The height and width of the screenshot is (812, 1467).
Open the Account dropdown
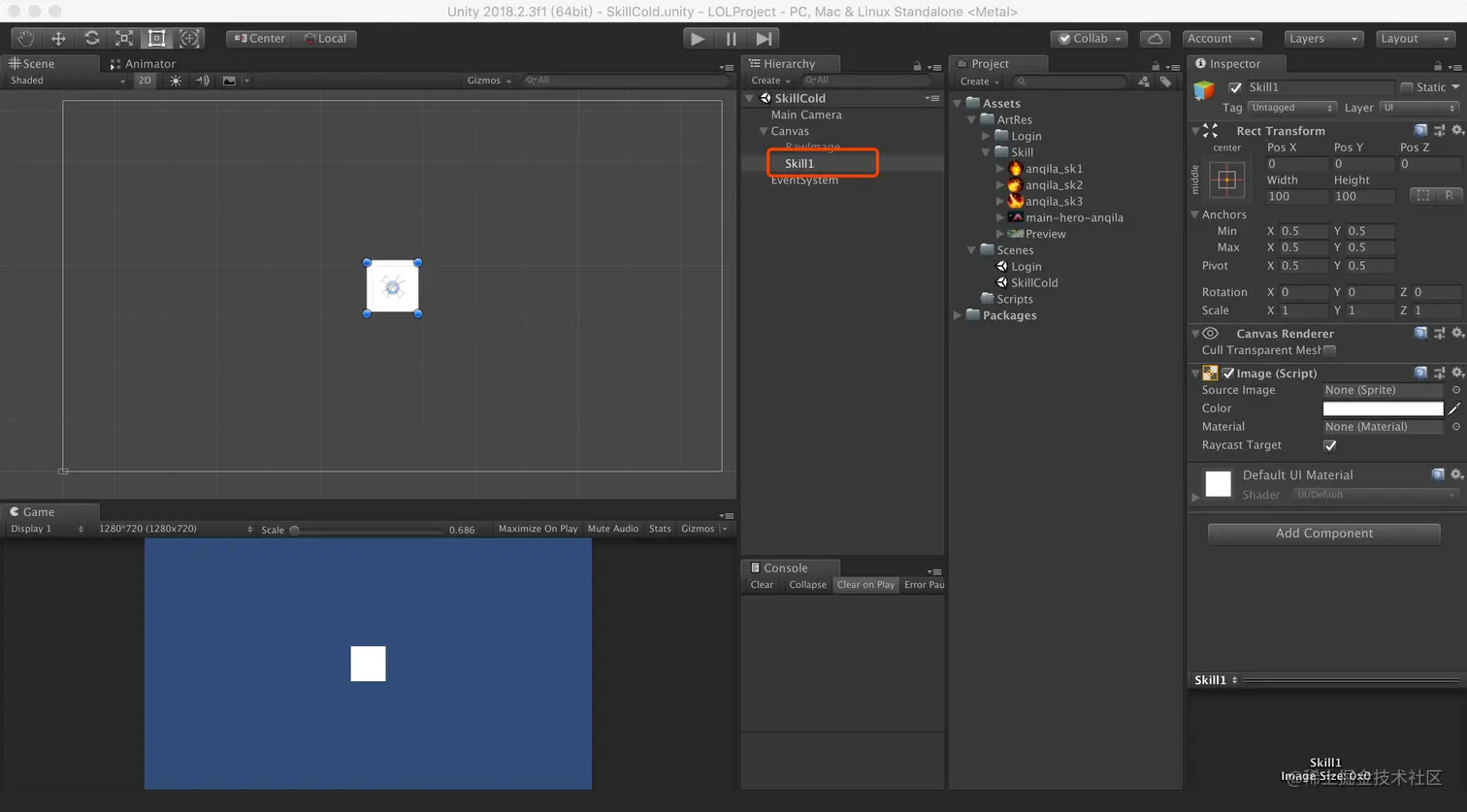[x=1222, y=39]
